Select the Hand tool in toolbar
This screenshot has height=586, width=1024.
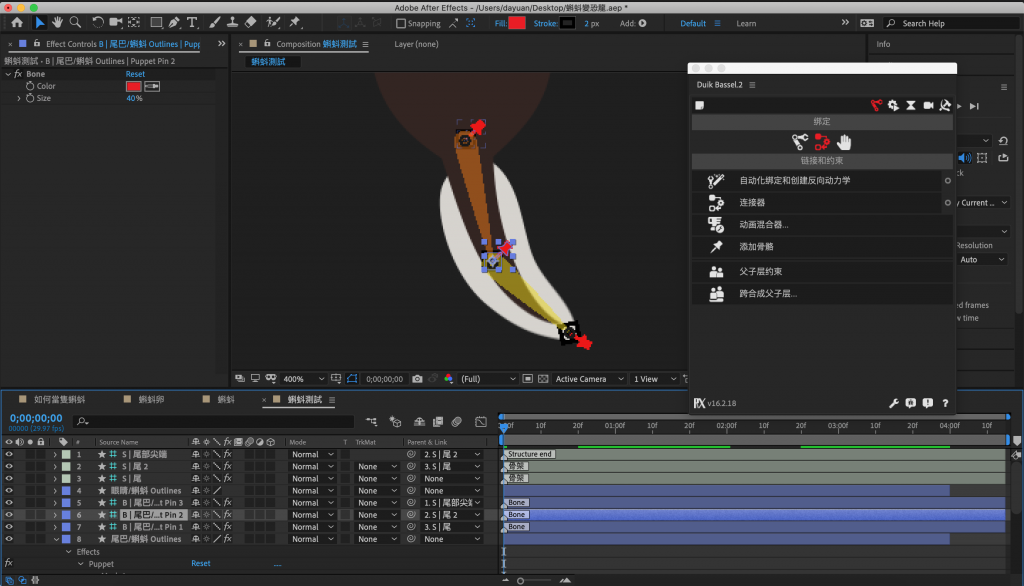click(x=57, y=23)
